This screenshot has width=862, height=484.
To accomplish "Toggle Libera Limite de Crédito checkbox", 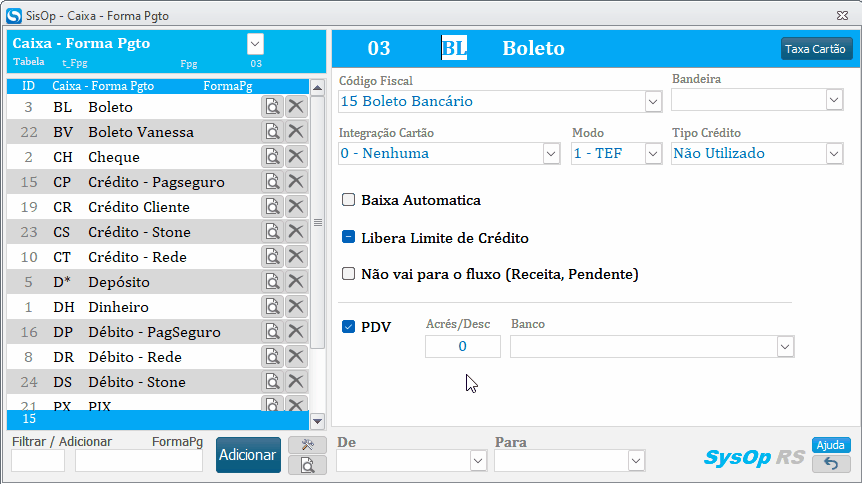I will point(349,237).
